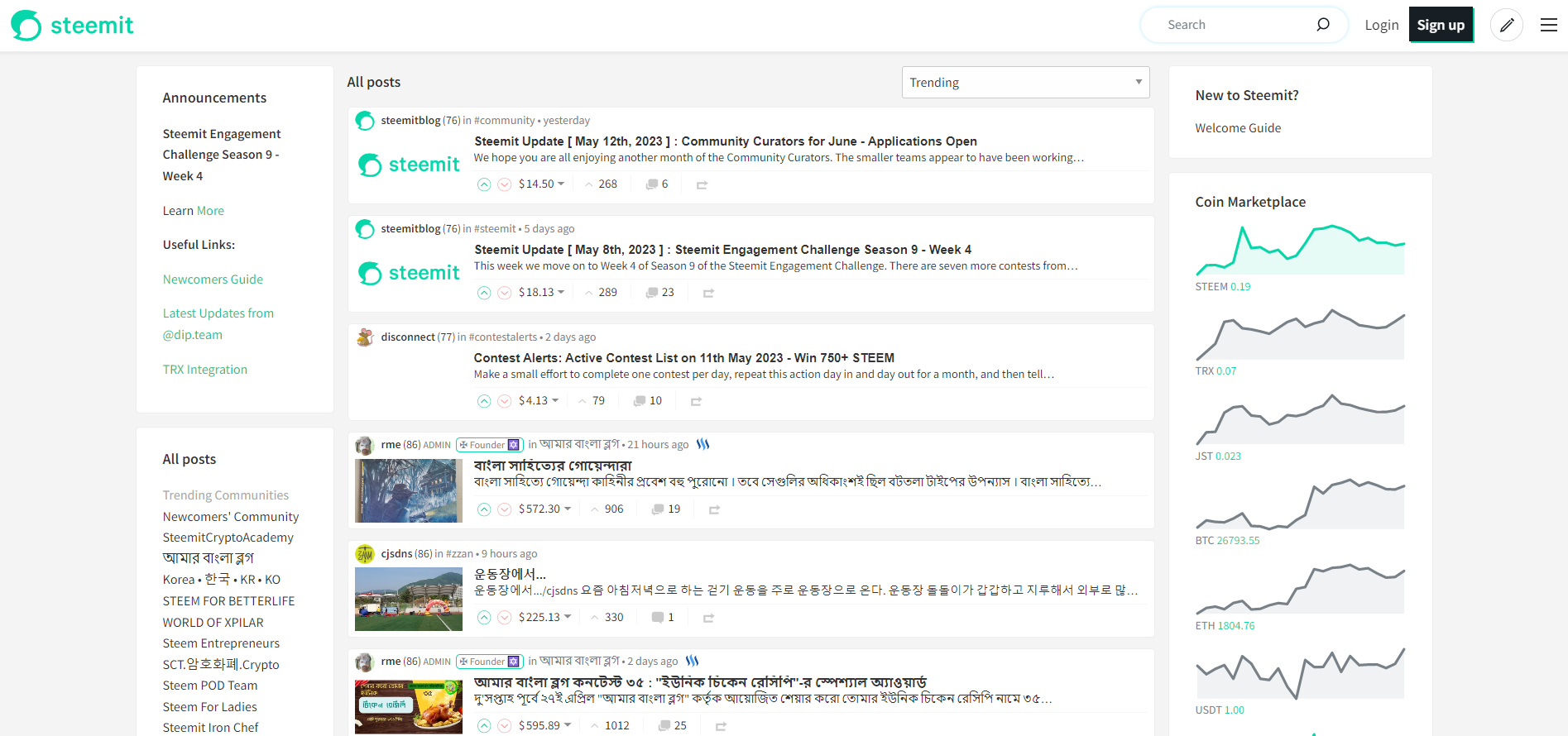Open the BTC price chart

(x=1300, y=503)
